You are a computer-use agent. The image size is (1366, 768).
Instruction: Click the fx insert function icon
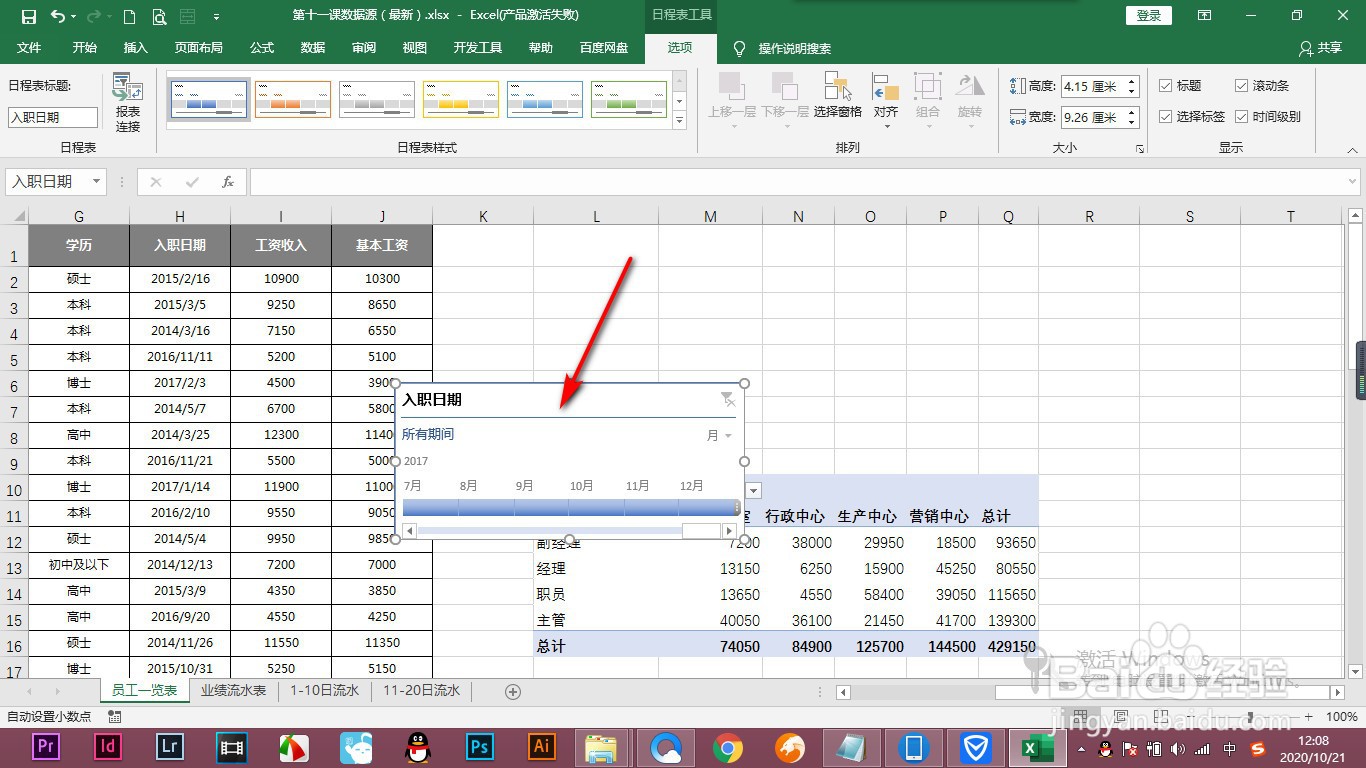point(228,182)
